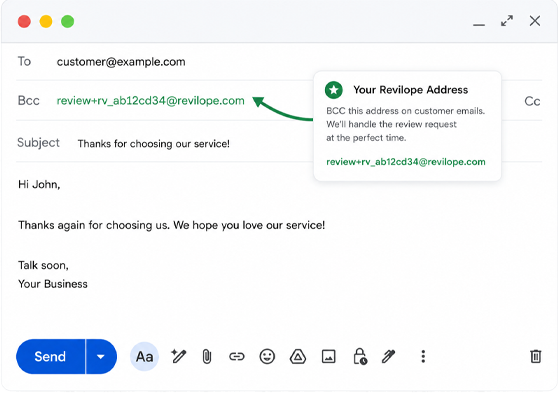Click the 'Hi John,' greeting line

click(x=39, y=184)
